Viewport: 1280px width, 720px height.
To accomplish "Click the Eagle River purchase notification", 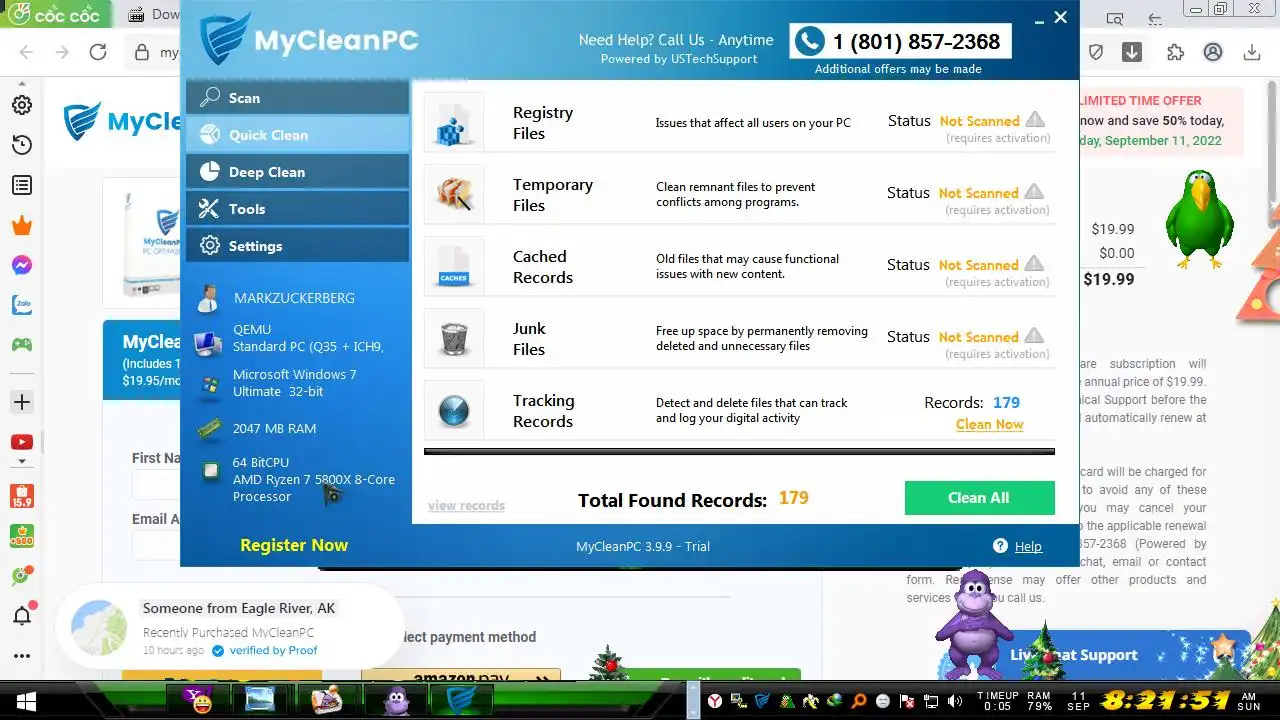I will pyautogui.click(x=230, y=627).
